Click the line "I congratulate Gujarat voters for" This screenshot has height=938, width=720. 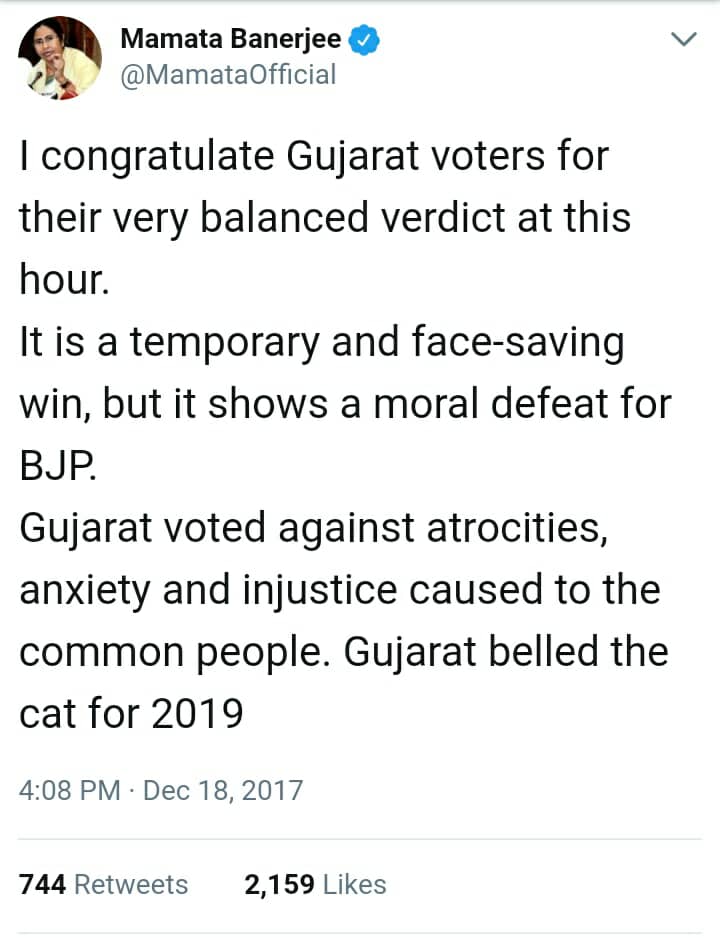(x=314, y=157)
